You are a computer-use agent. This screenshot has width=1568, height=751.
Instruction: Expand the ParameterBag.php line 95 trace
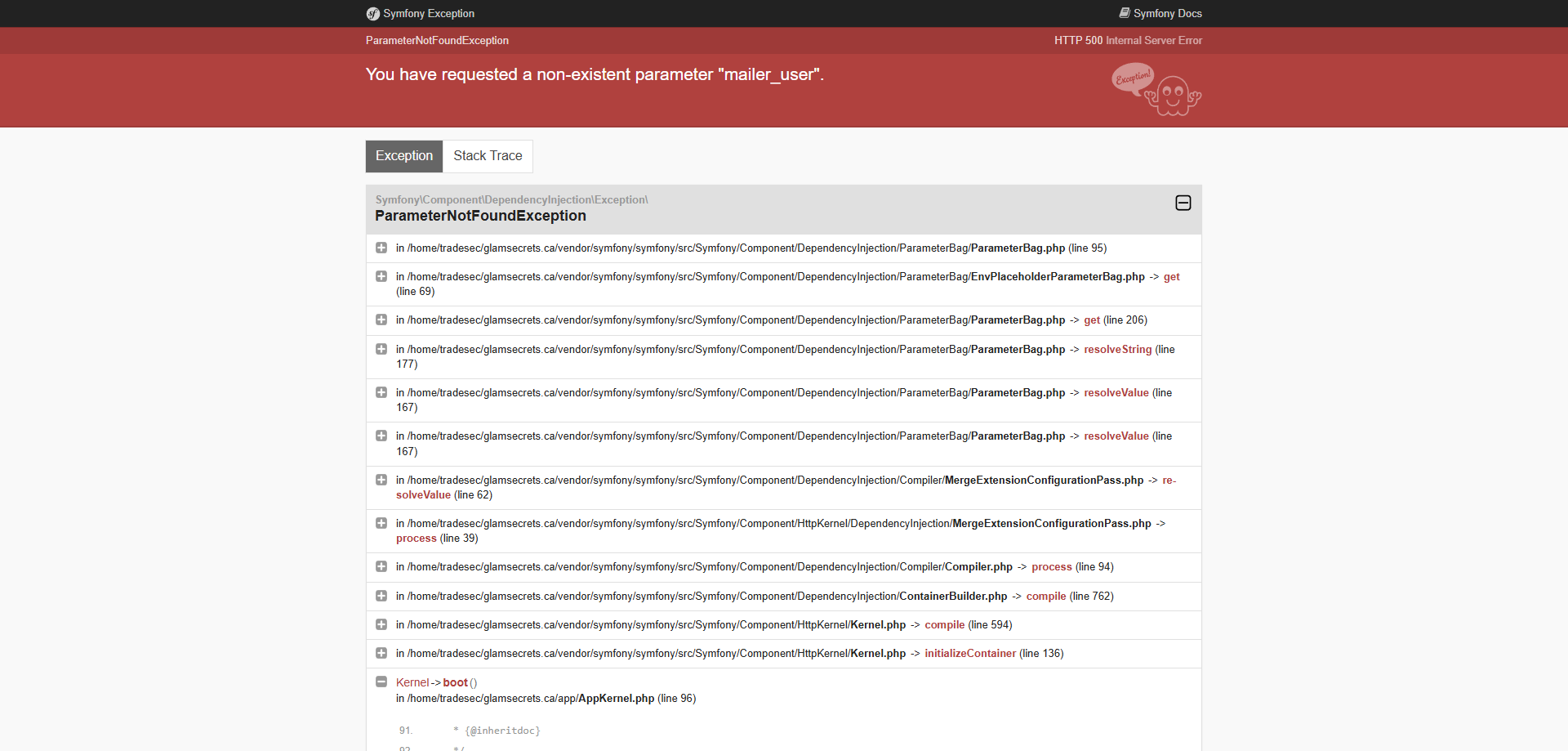[x=381, y=248]
